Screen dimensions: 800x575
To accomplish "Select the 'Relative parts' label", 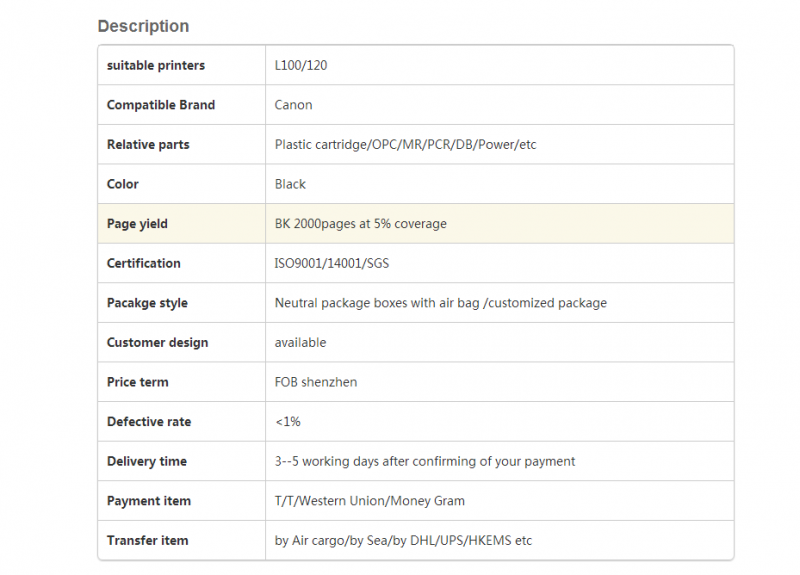I will (148, 144).
